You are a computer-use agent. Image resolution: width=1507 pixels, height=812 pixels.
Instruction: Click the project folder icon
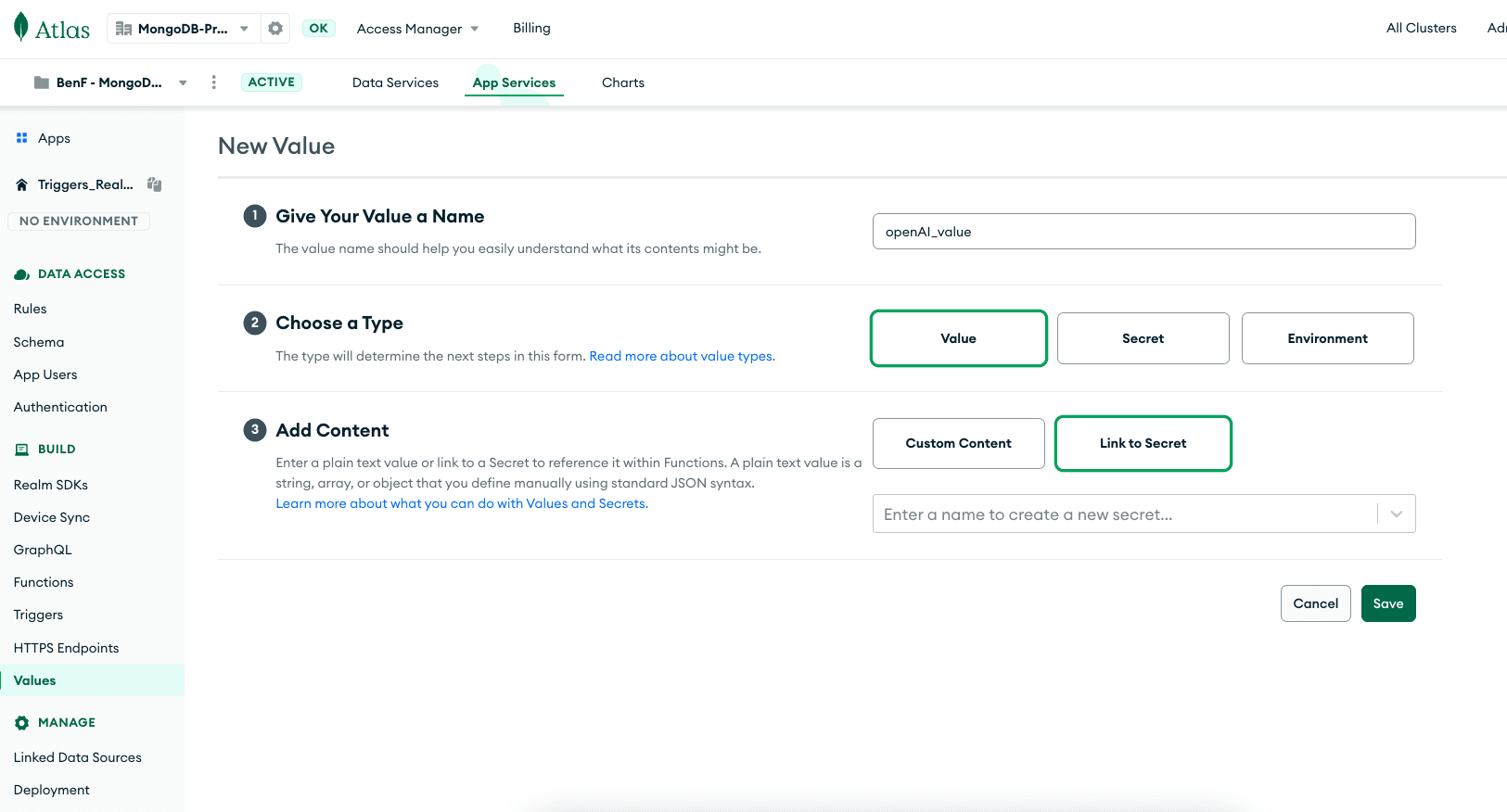click(42, 82)
